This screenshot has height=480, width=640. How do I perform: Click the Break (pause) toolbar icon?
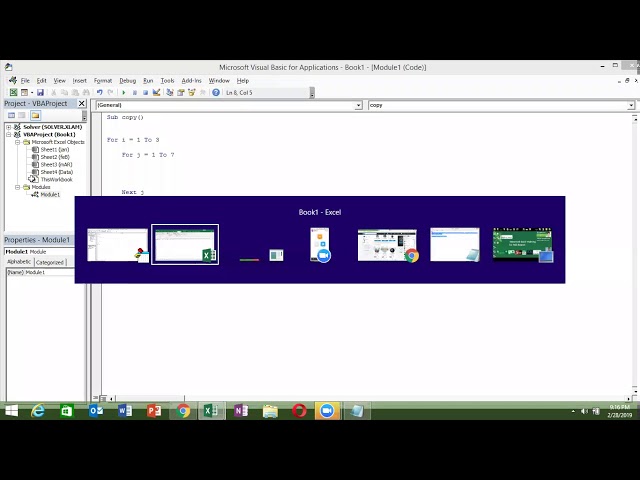click(x=135, y=93)
